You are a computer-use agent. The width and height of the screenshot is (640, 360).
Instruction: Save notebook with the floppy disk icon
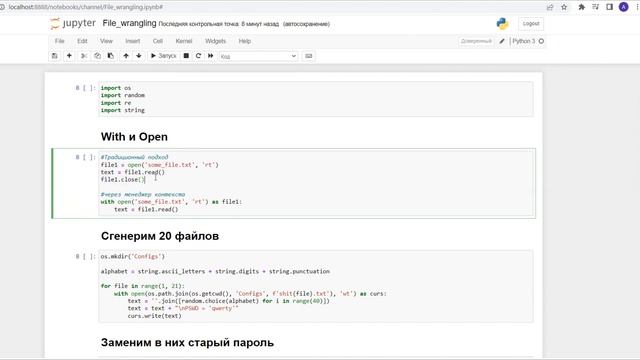pyautogui.click(x=55, y=56)
